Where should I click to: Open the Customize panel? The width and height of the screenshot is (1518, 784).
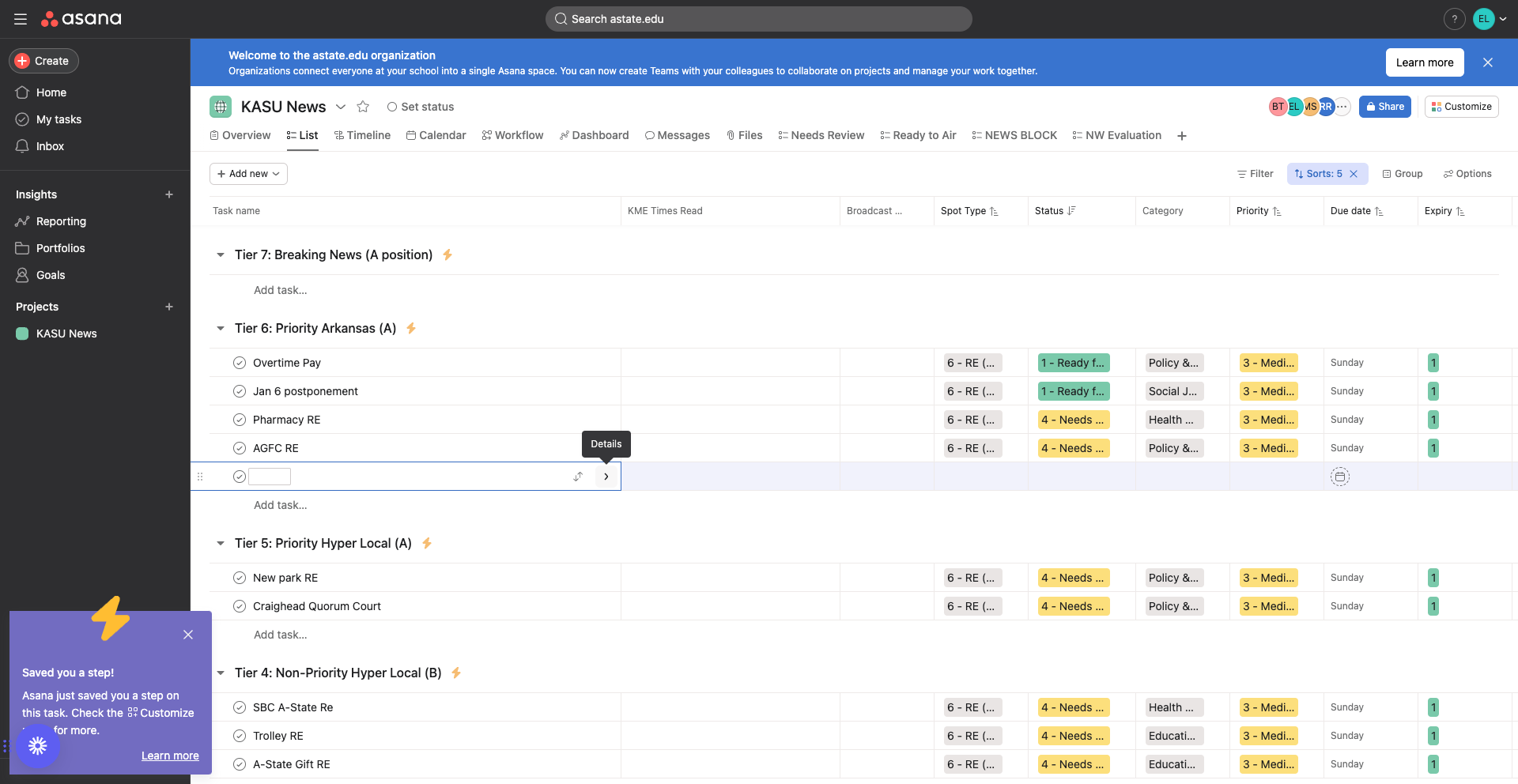point(1461,107)
